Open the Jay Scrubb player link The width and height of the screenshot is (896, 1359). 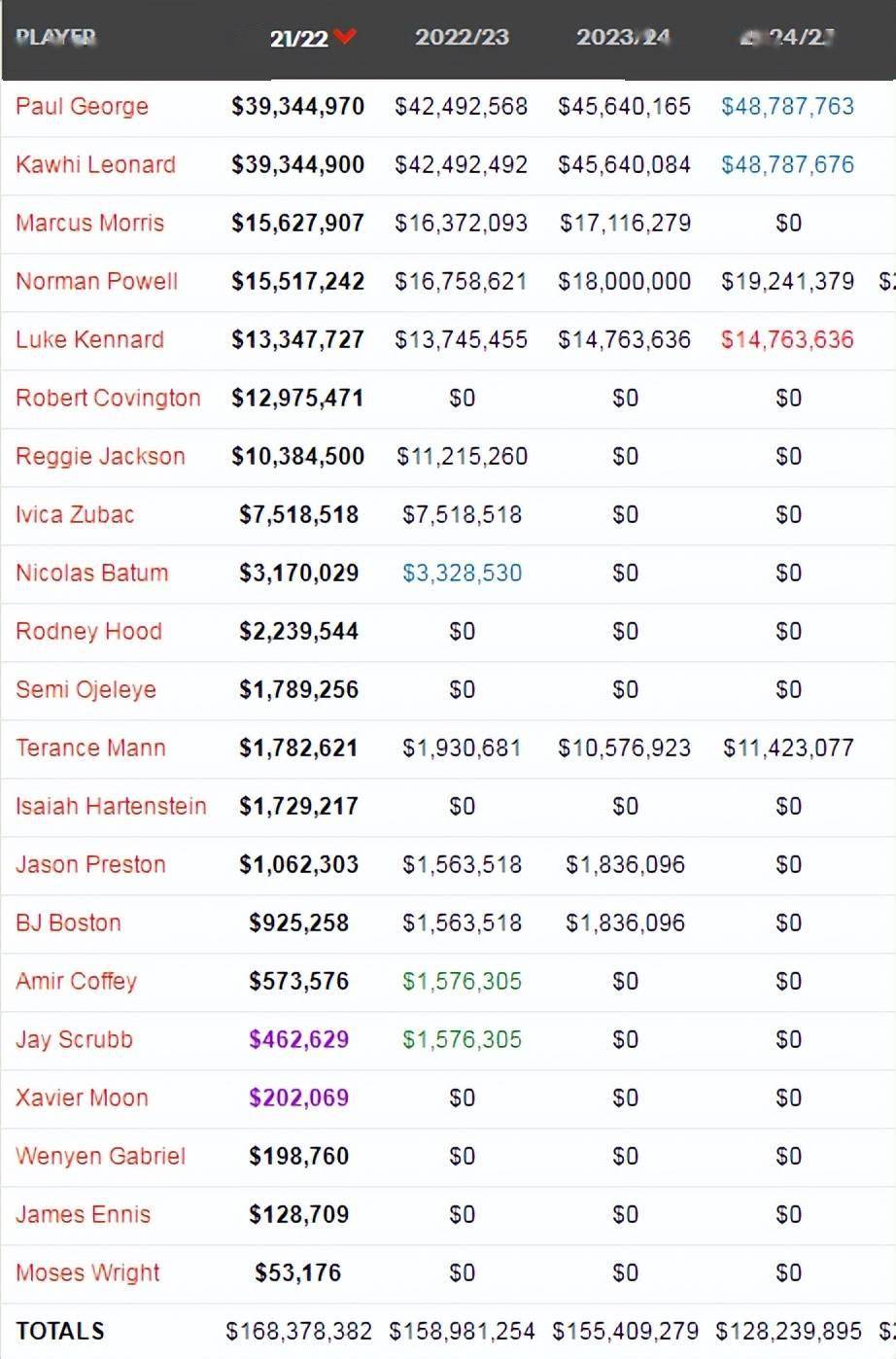(x=74, y=1039)
